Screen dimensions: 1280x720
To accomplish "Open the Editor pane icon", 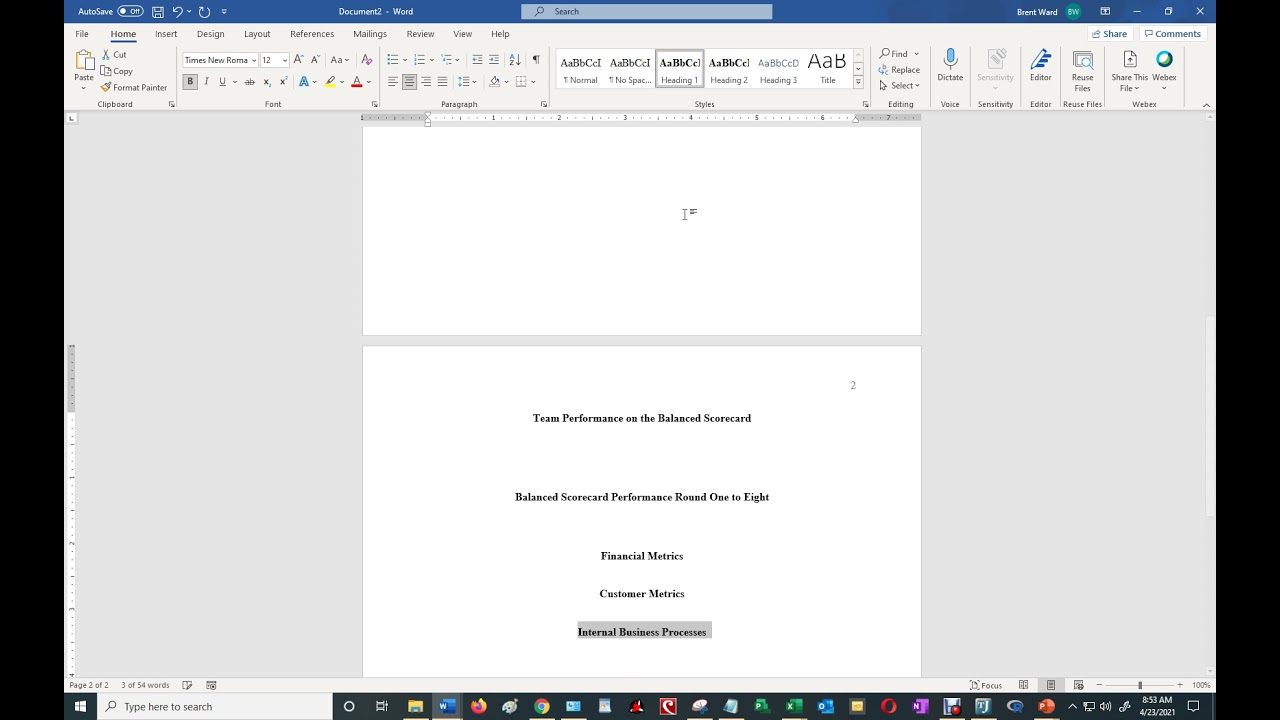I will coord(1041,66).
